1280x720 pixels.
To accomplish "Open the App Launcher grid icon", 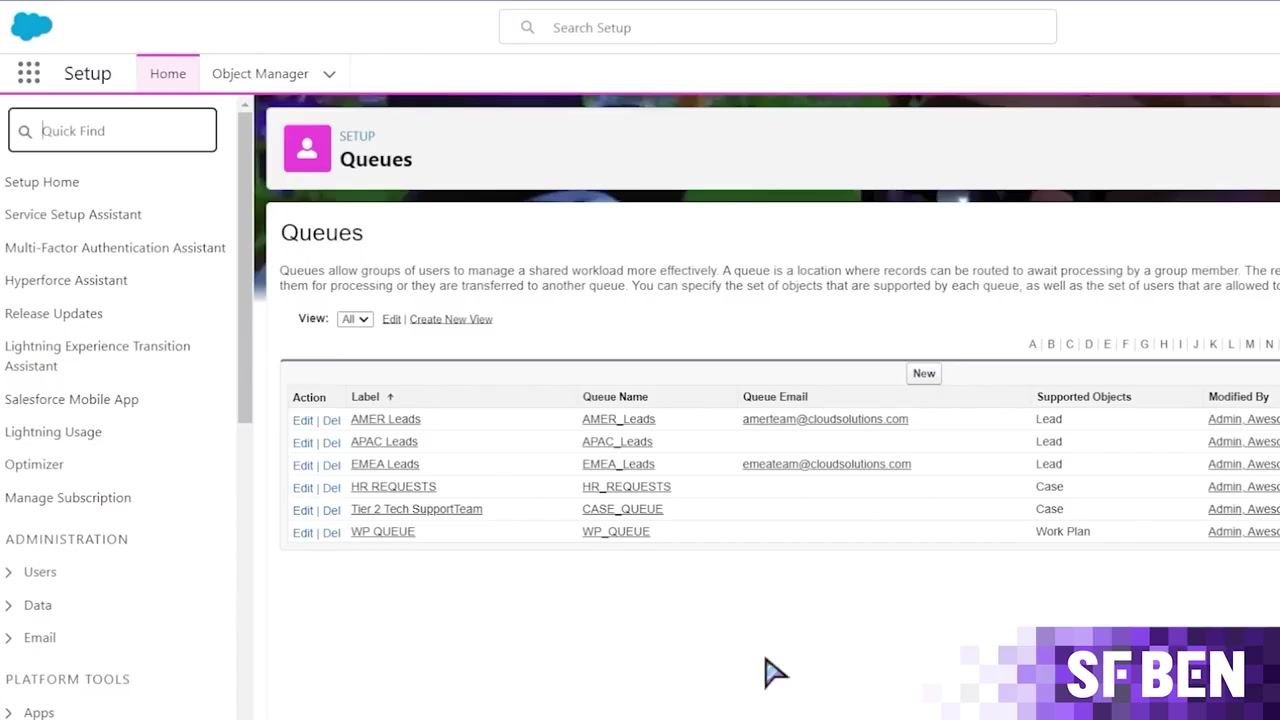I will tap(29, 73).
